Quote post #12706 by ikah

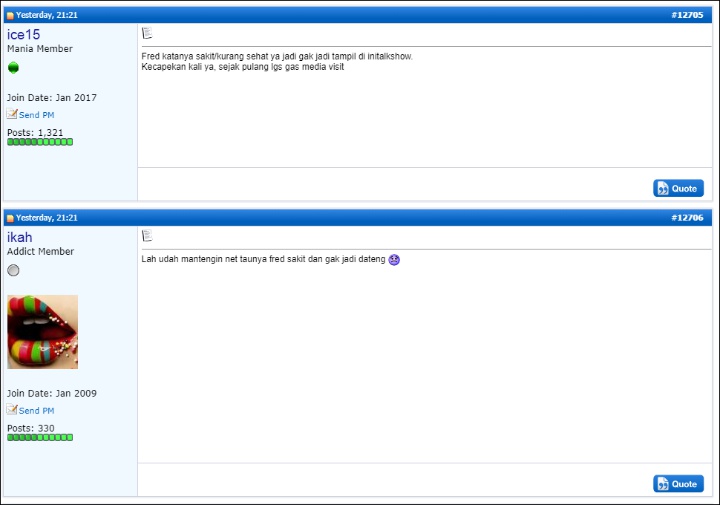[678, 484]
